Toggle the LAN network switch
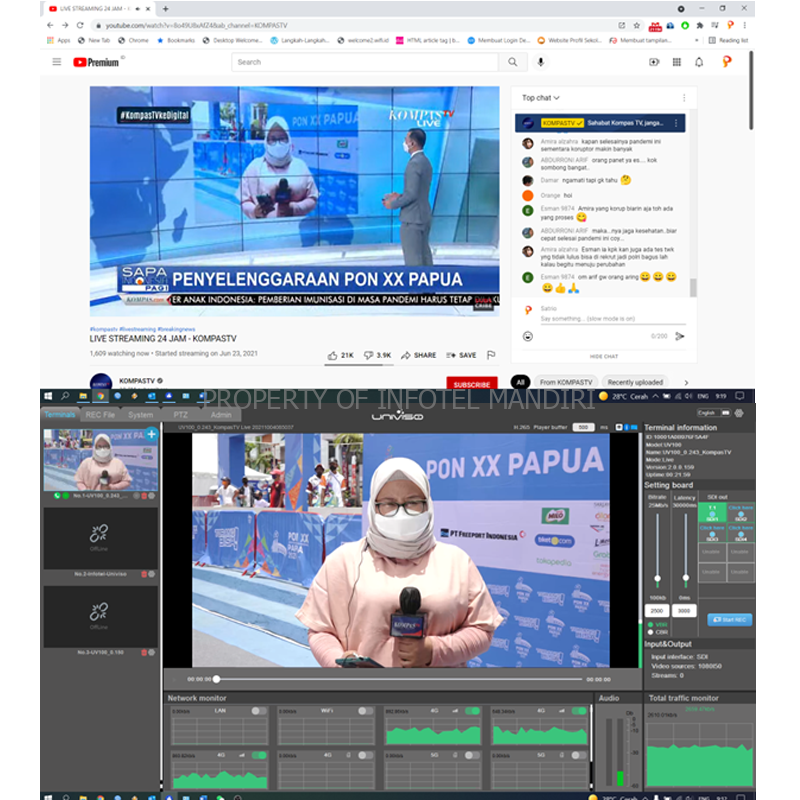The image size is (800, 800). (259, 711)
